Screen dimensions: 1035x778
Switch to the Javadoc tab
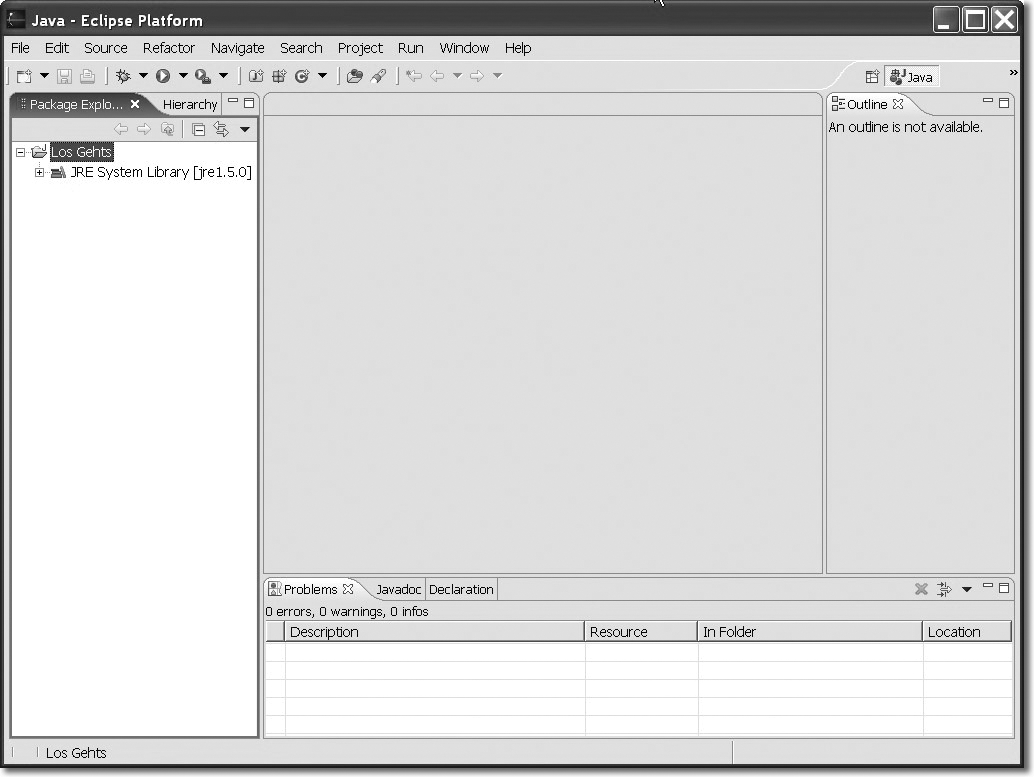coord(398,589)
